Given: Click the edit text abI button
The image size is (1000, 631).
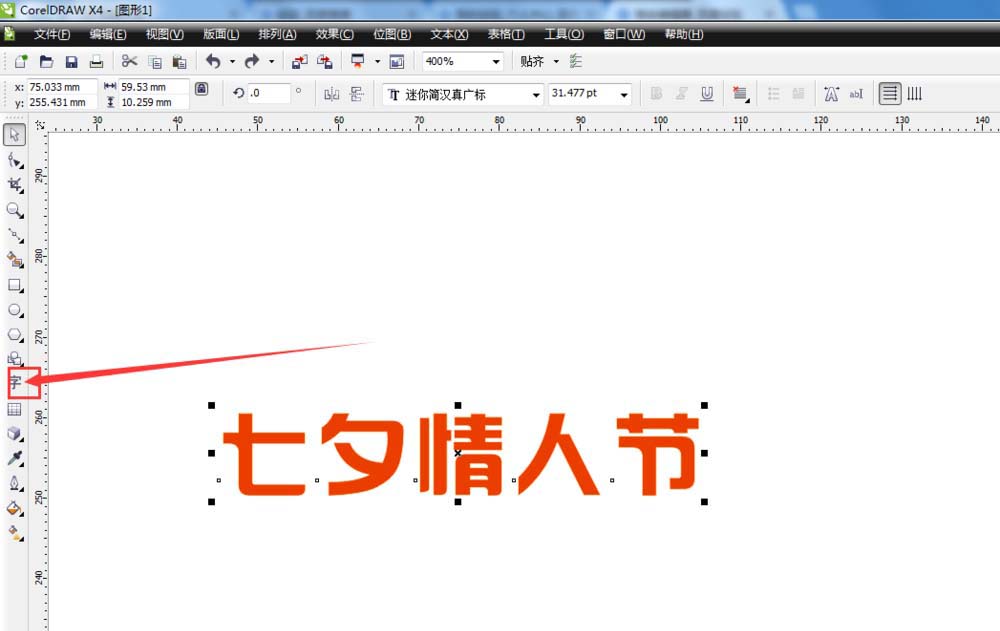Looking at the screenshot, I should [856, 94].
